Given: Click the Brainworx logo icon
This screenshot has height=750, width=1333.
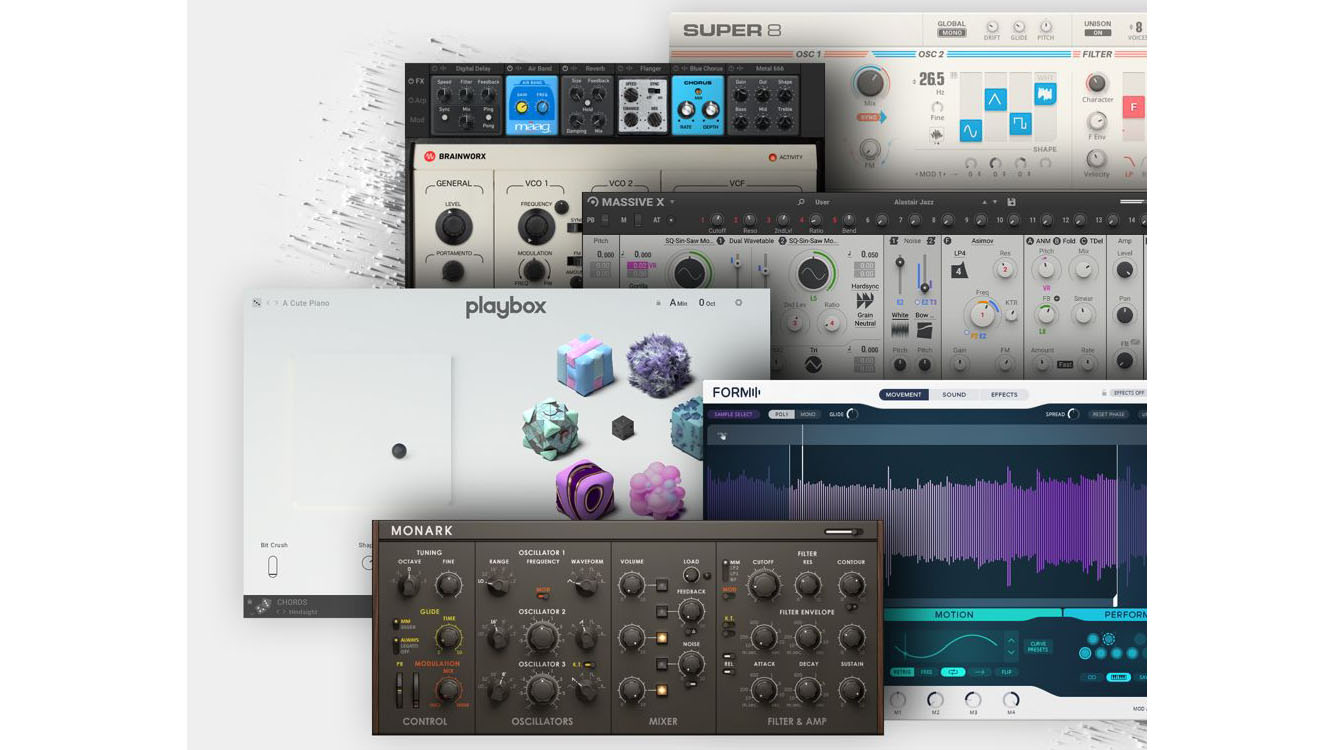Looking at the screenshot, I should point(430,156).
